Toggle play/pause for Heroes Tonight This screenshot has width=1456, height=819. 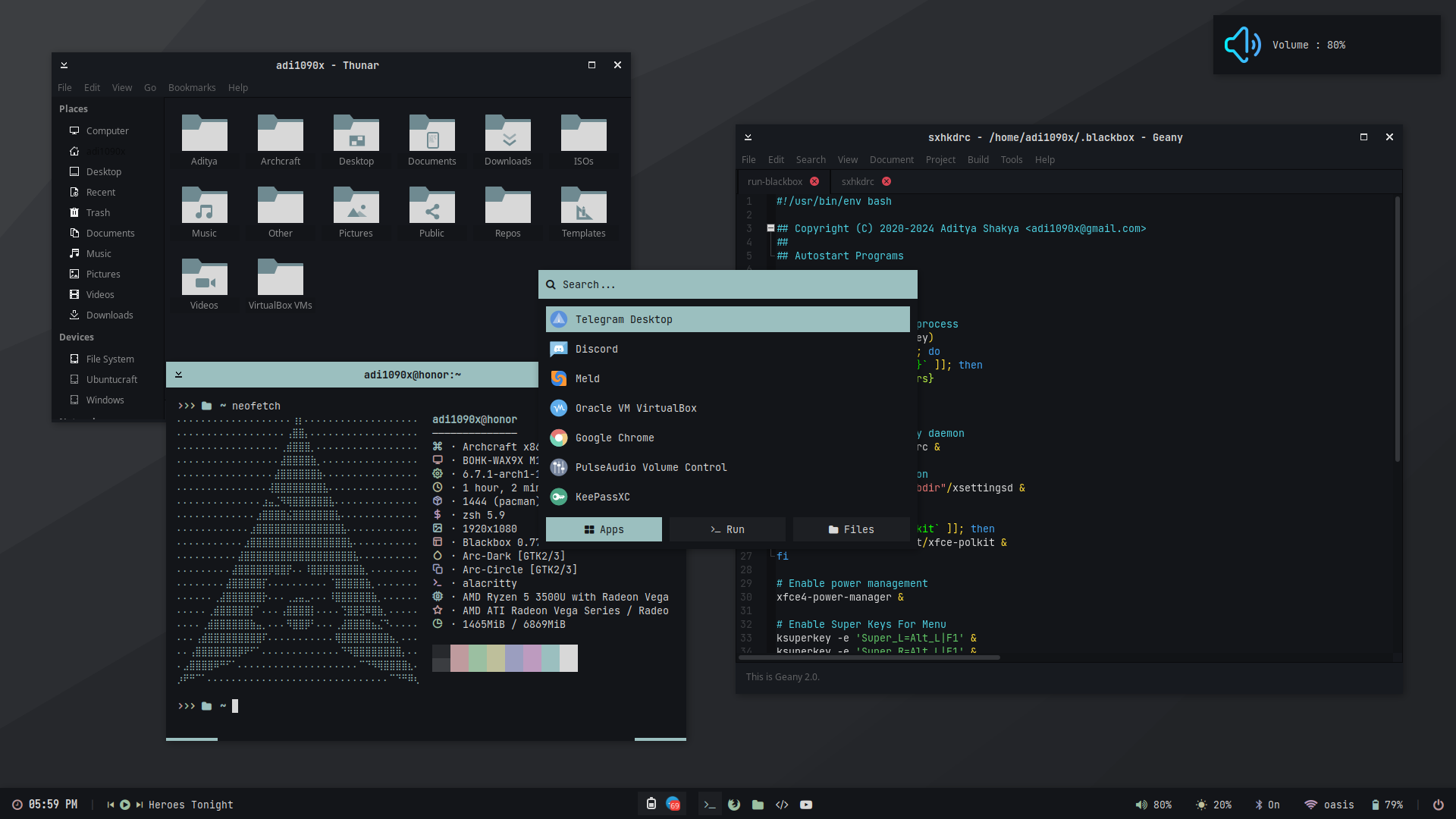(125, 805)
